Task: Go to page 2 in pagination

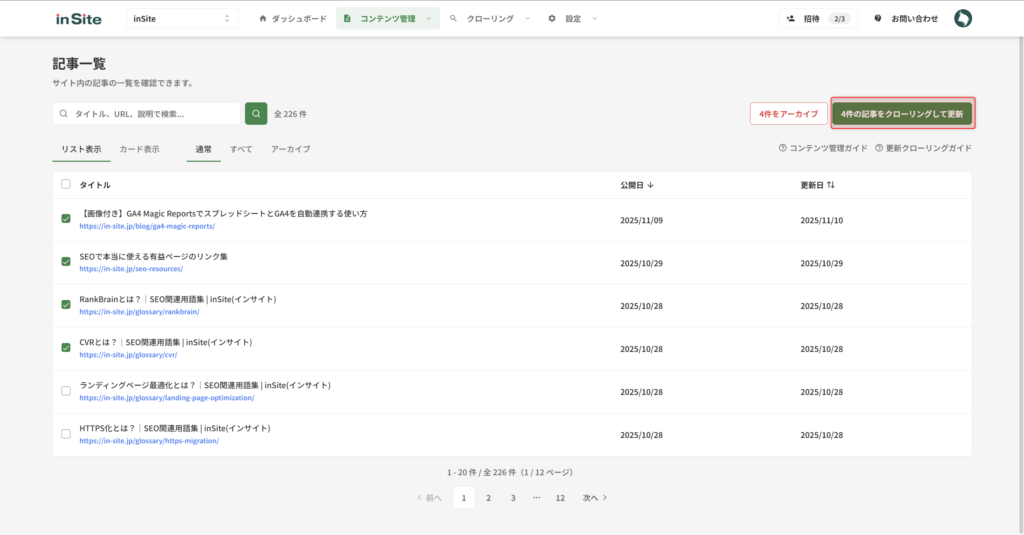Action: point(488,497)
